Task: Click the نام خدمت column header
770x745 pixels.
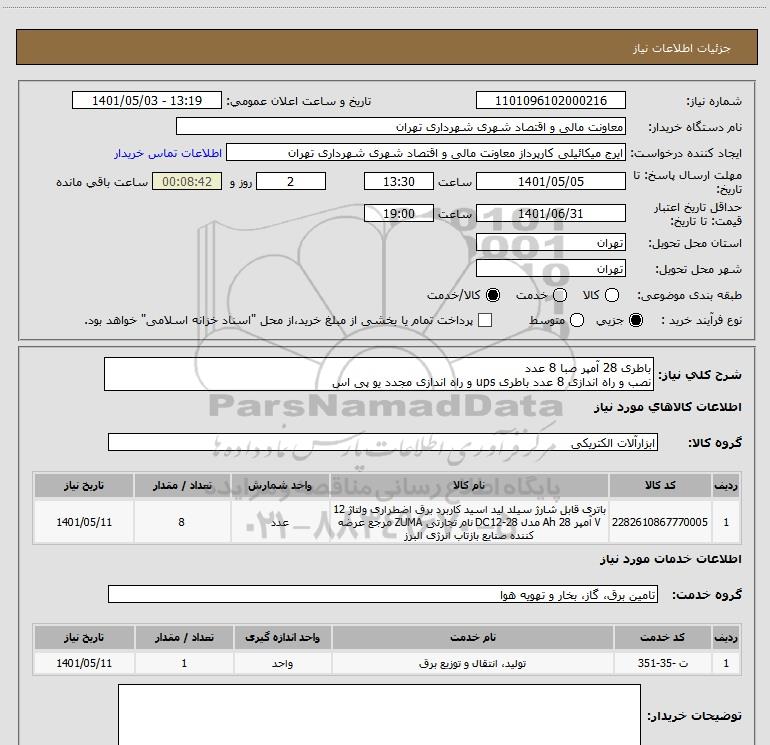Action: 472,637
